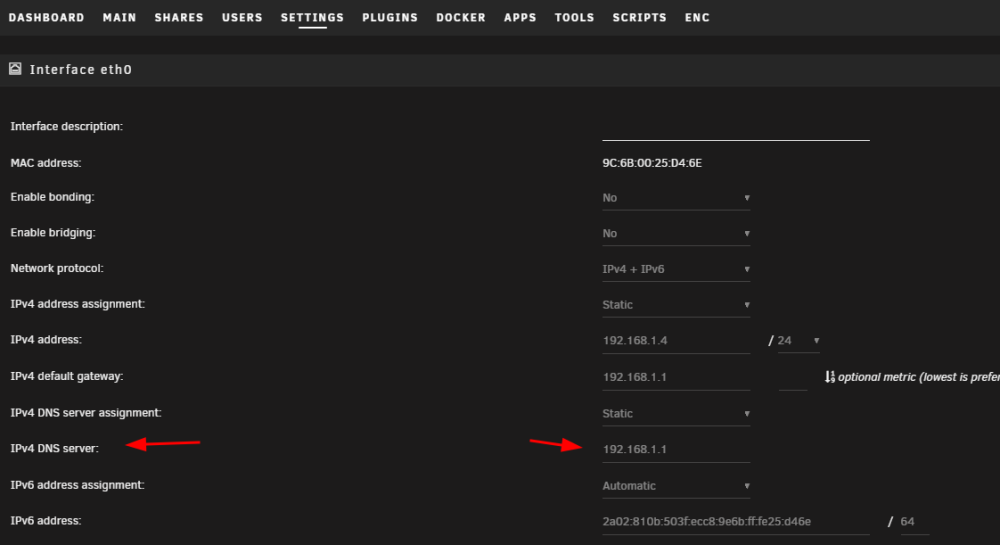Click the 'IPv4 DNS server:' label
This screenshot has height=545, width=1000.
[55, 449]
